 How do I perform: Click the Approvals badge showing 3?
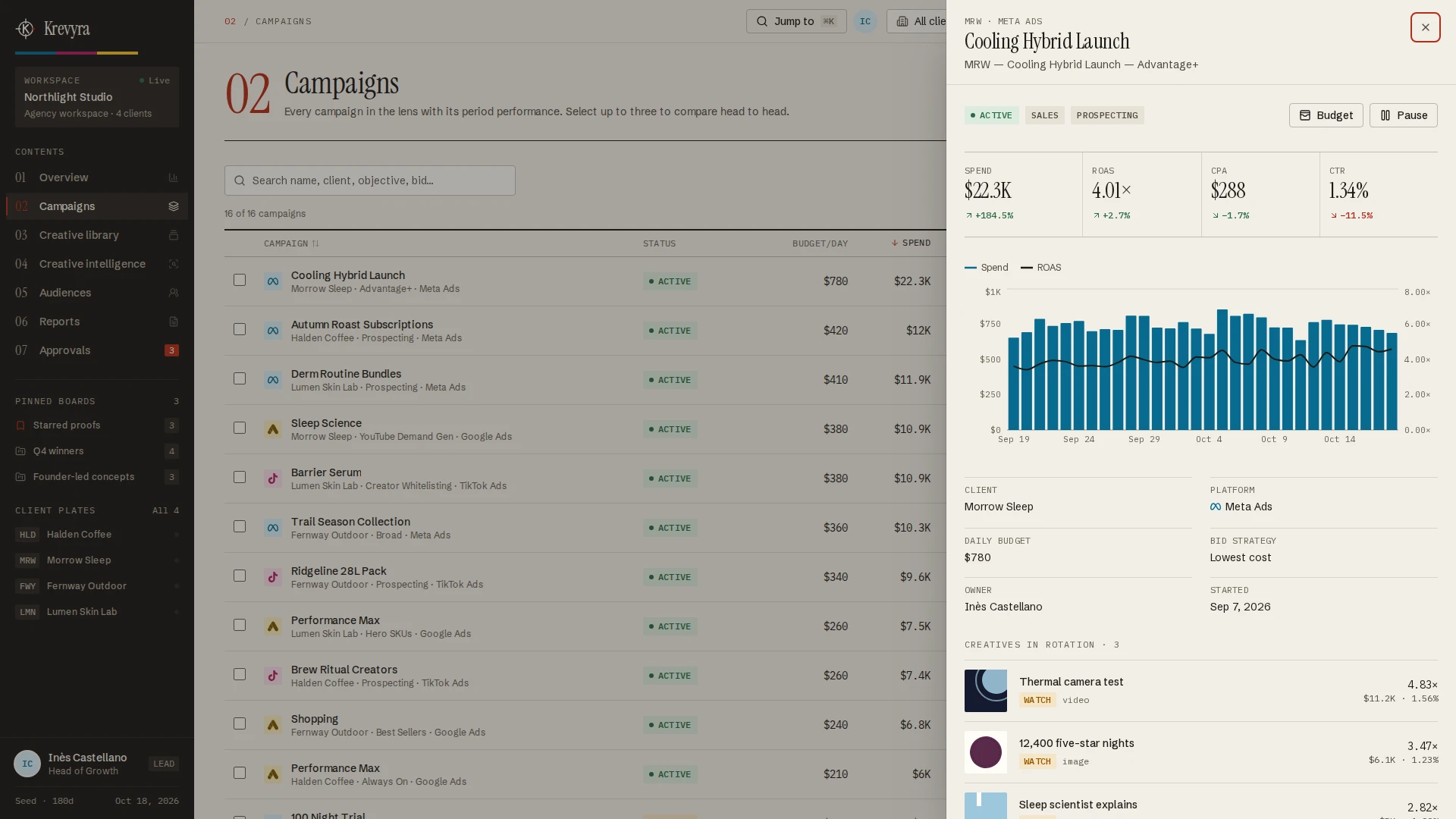(x=171, y=350)
